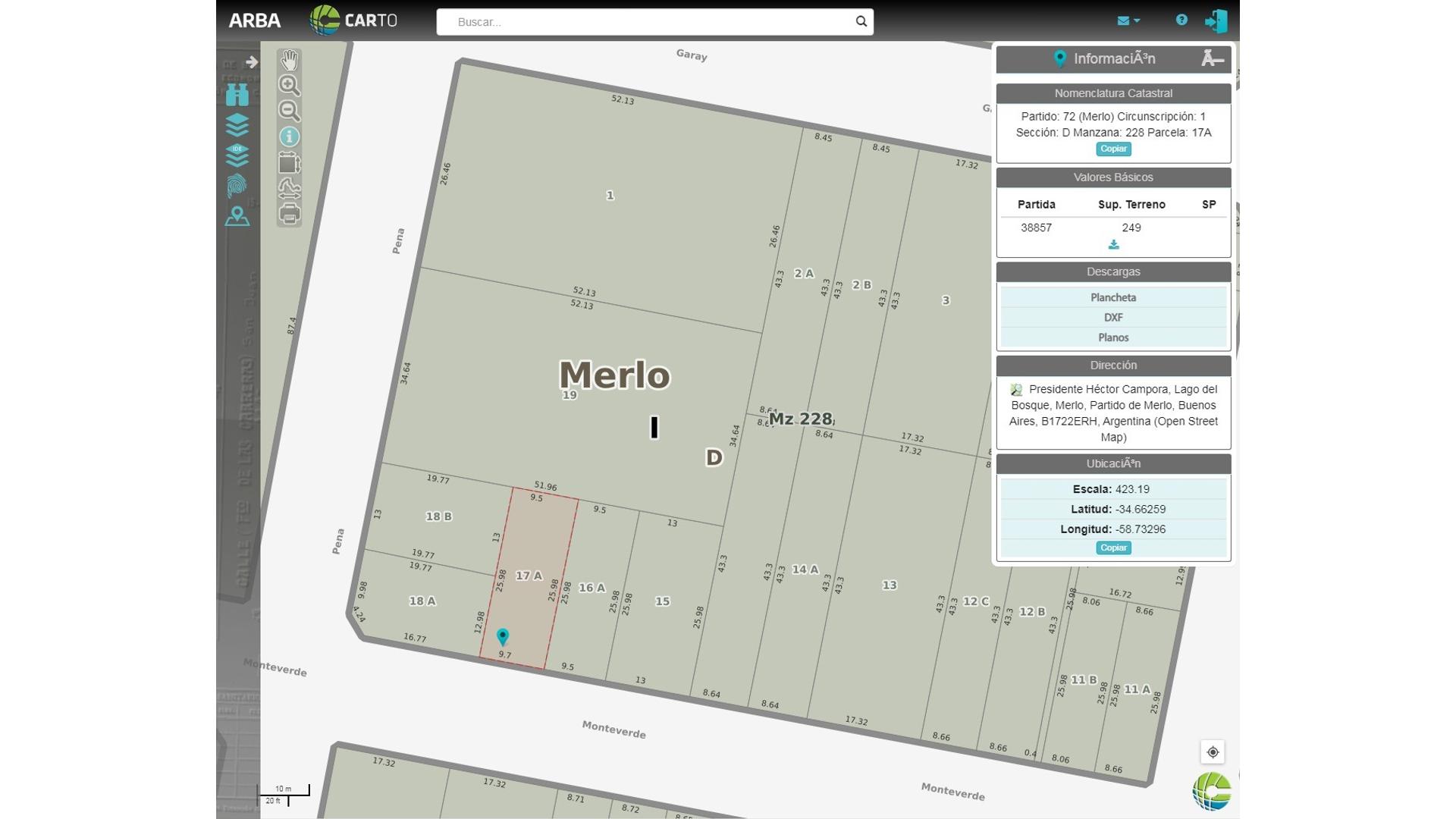Open the binoculars search panel
1456x819 pixels.
[x=237, y=94]
